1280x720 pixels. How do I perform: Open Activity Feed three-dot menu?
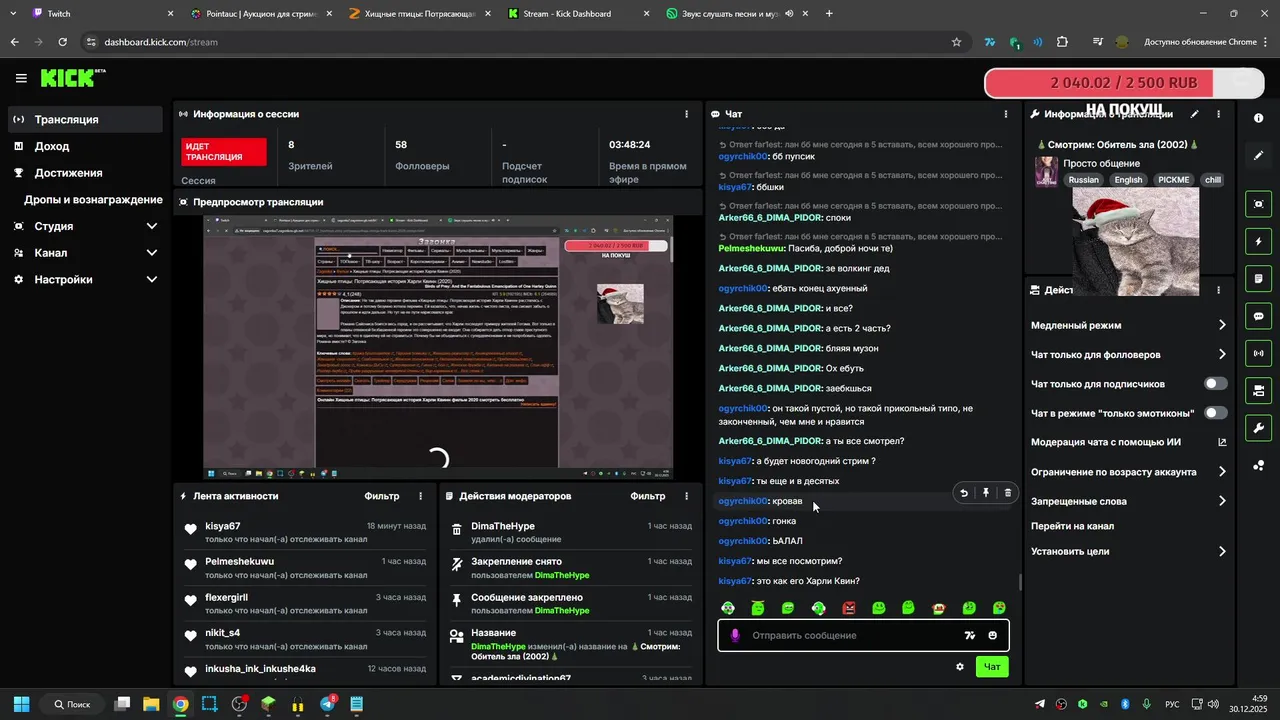click(420, 496)
